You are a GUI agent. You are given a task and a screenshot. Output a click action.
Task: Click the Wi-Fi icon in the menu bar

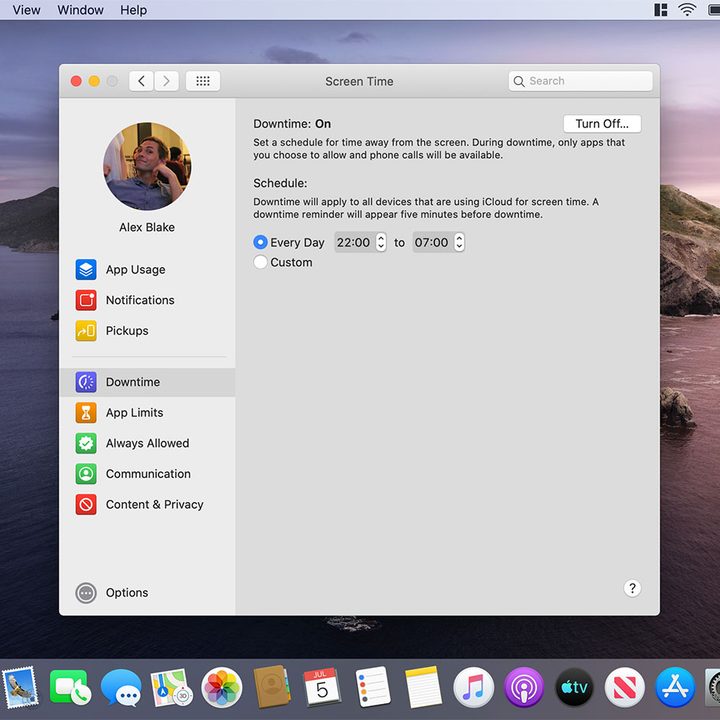[x=687, y=10]
